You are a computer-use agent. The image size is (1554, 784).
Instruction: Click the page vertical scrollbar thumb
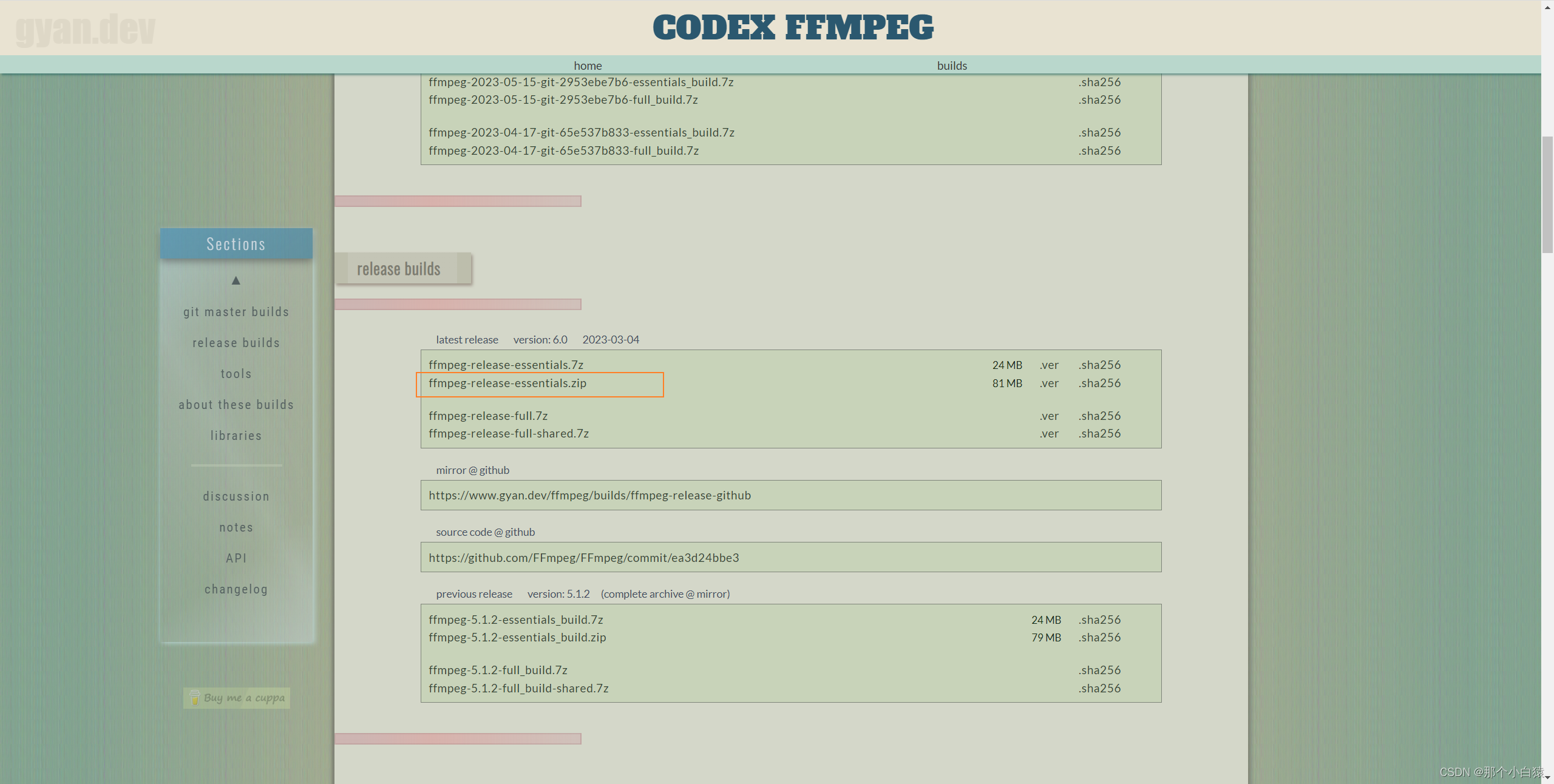[x=1547, y=194]
